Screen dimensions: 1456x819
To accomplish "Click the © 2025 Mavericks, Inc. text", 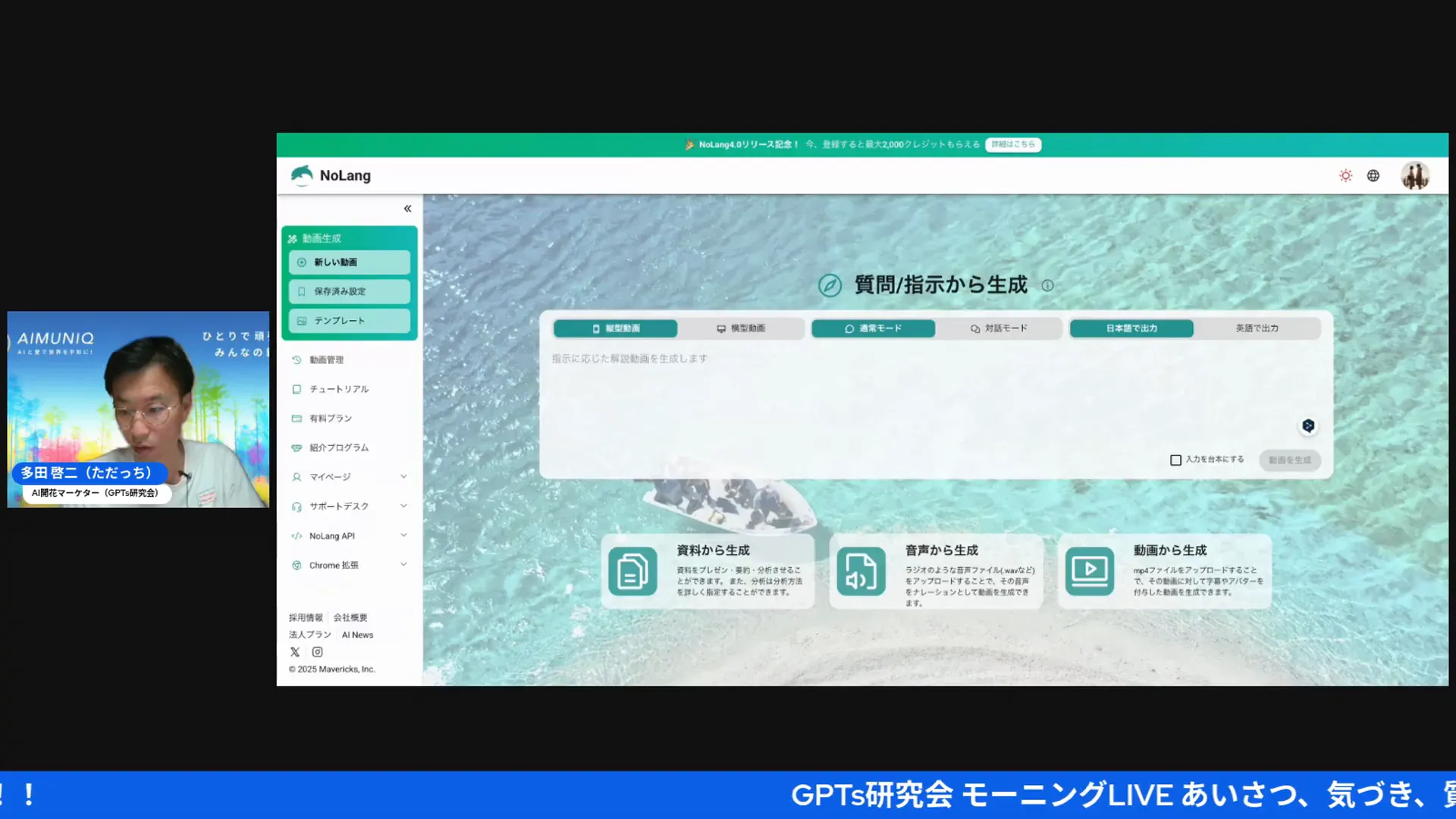I will [x=331, y=670].
